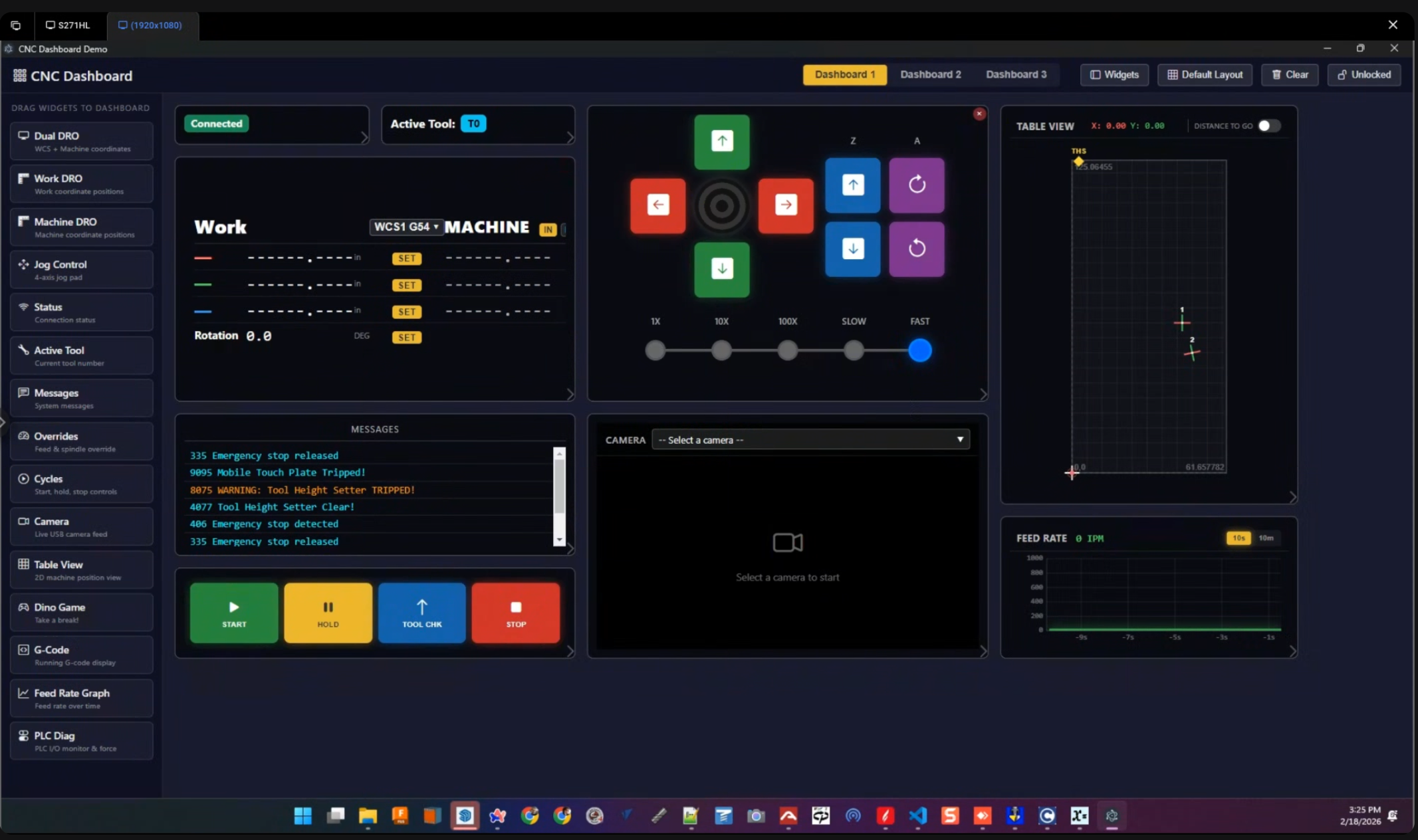Jog Y axis up with green arrow
The height and width of the screenshot is (840, 1418).
click(721, 141)
